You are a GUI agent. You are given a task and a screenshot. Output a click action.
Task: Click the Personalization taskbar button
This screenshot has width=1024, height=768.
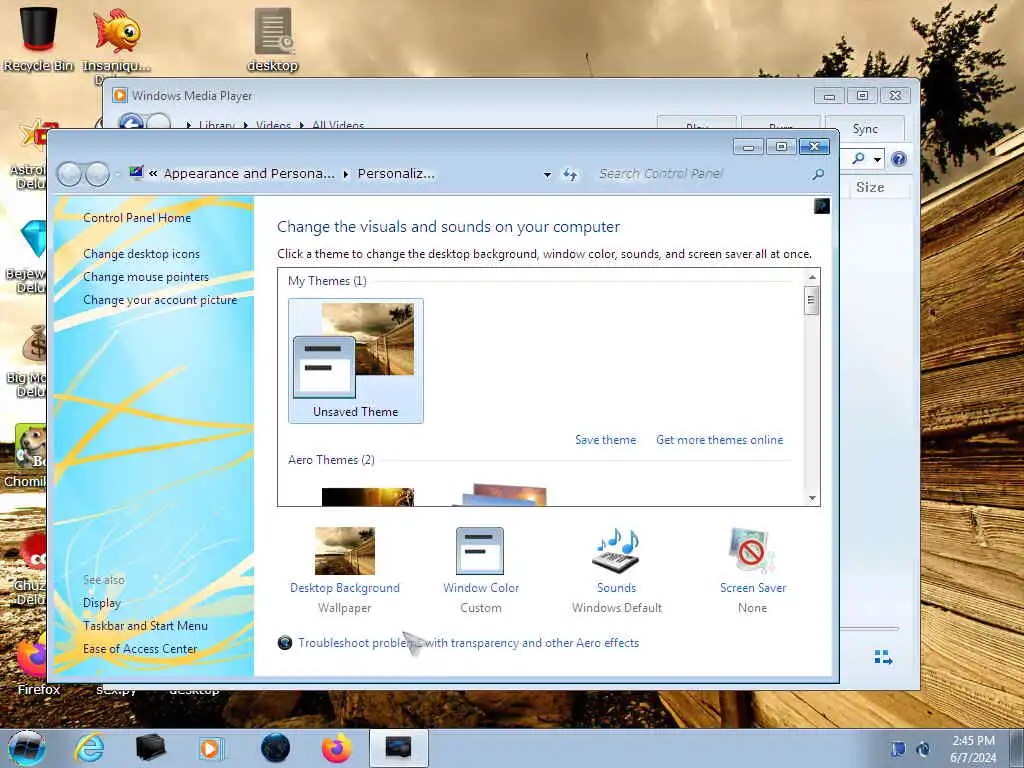[398, 748]
